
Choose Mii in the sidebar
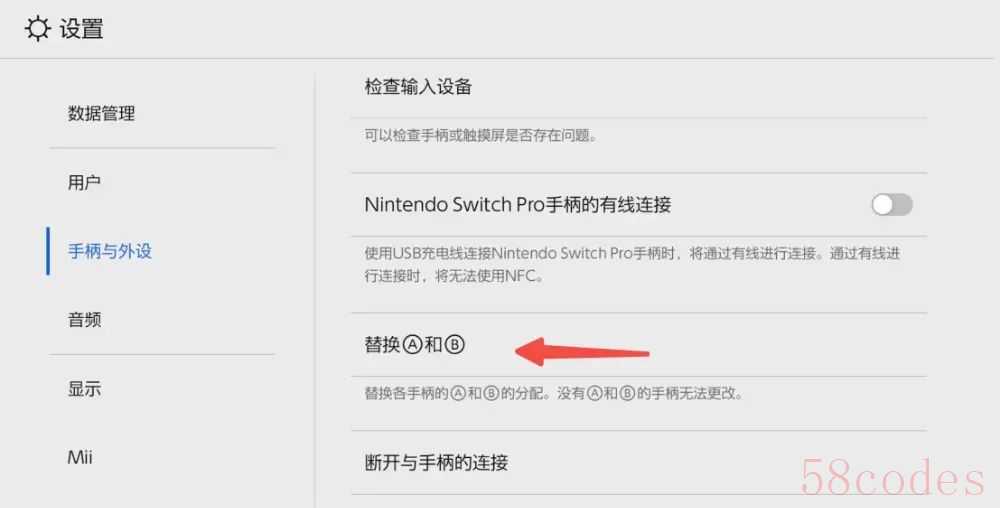(80, 457)
